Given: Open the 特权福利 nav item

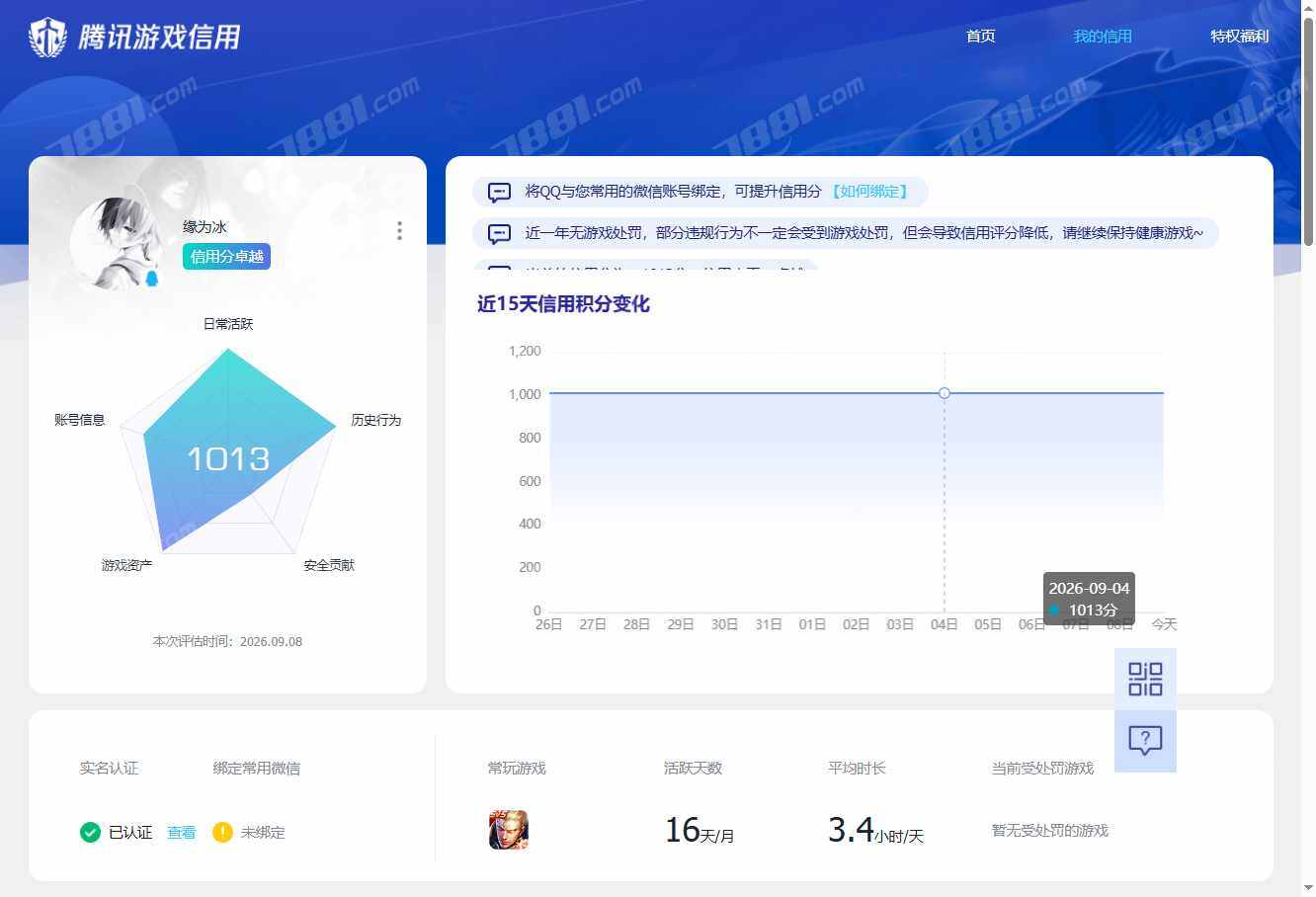Looking at the screenshot, I should click(1239, 37).
